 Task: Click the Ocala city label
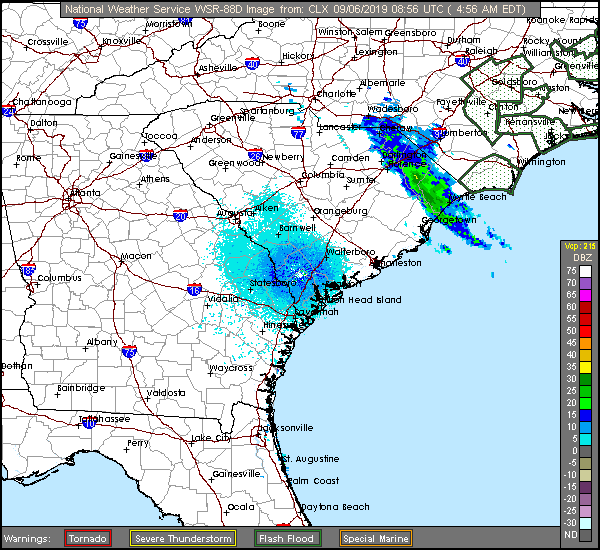tap(241, 507)
